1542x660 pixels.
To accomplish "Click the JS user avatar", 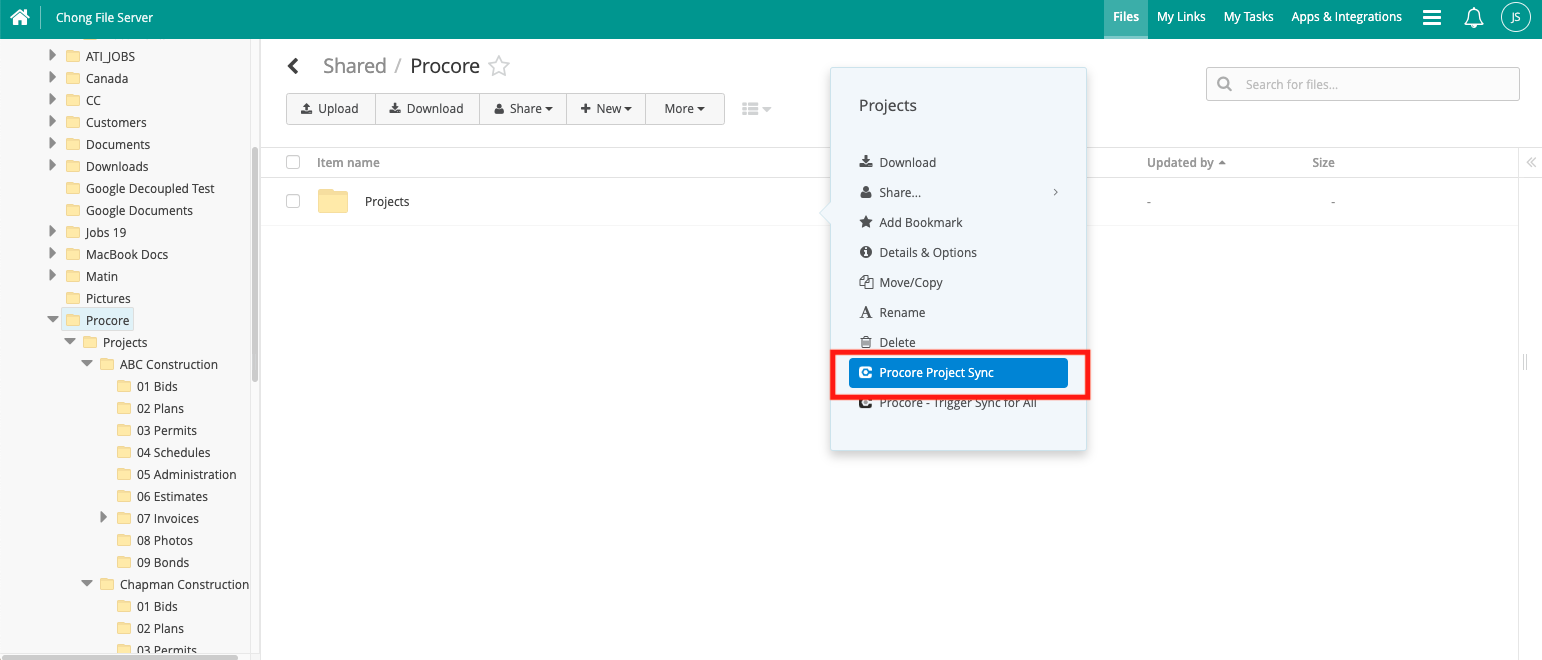I will [x=1515, y=16].
